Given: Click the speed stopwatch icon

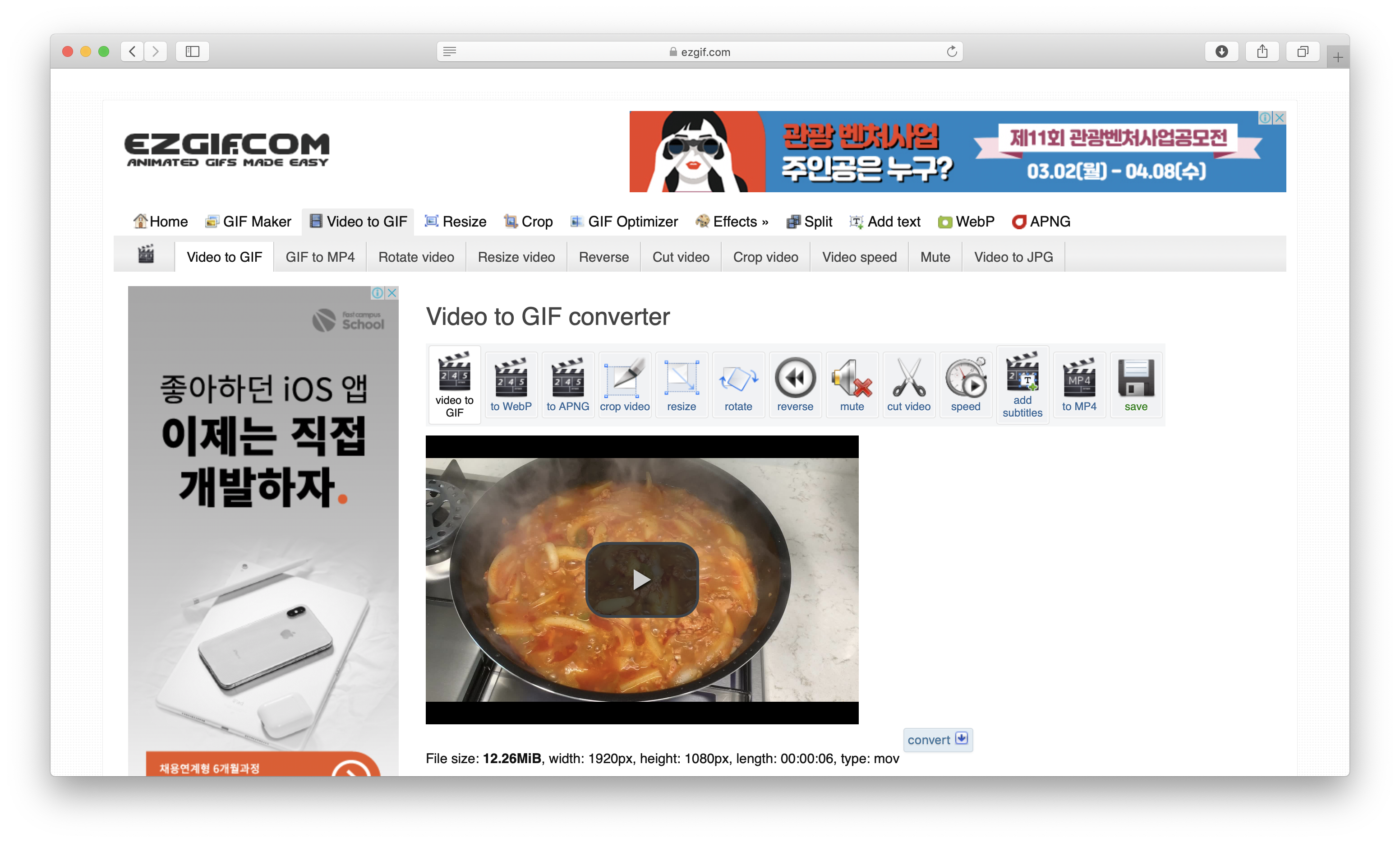Looking at the screenshot, I should click(965, 384).
